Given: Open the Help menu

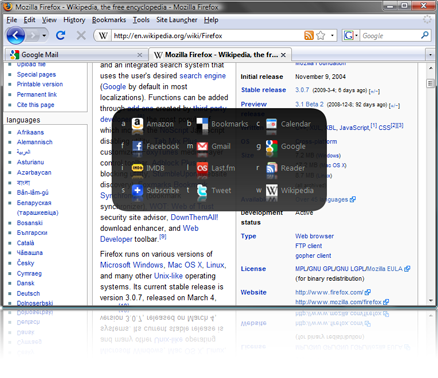Looking at the screenshot, I should pyautogui.click(x=211, y=20).
